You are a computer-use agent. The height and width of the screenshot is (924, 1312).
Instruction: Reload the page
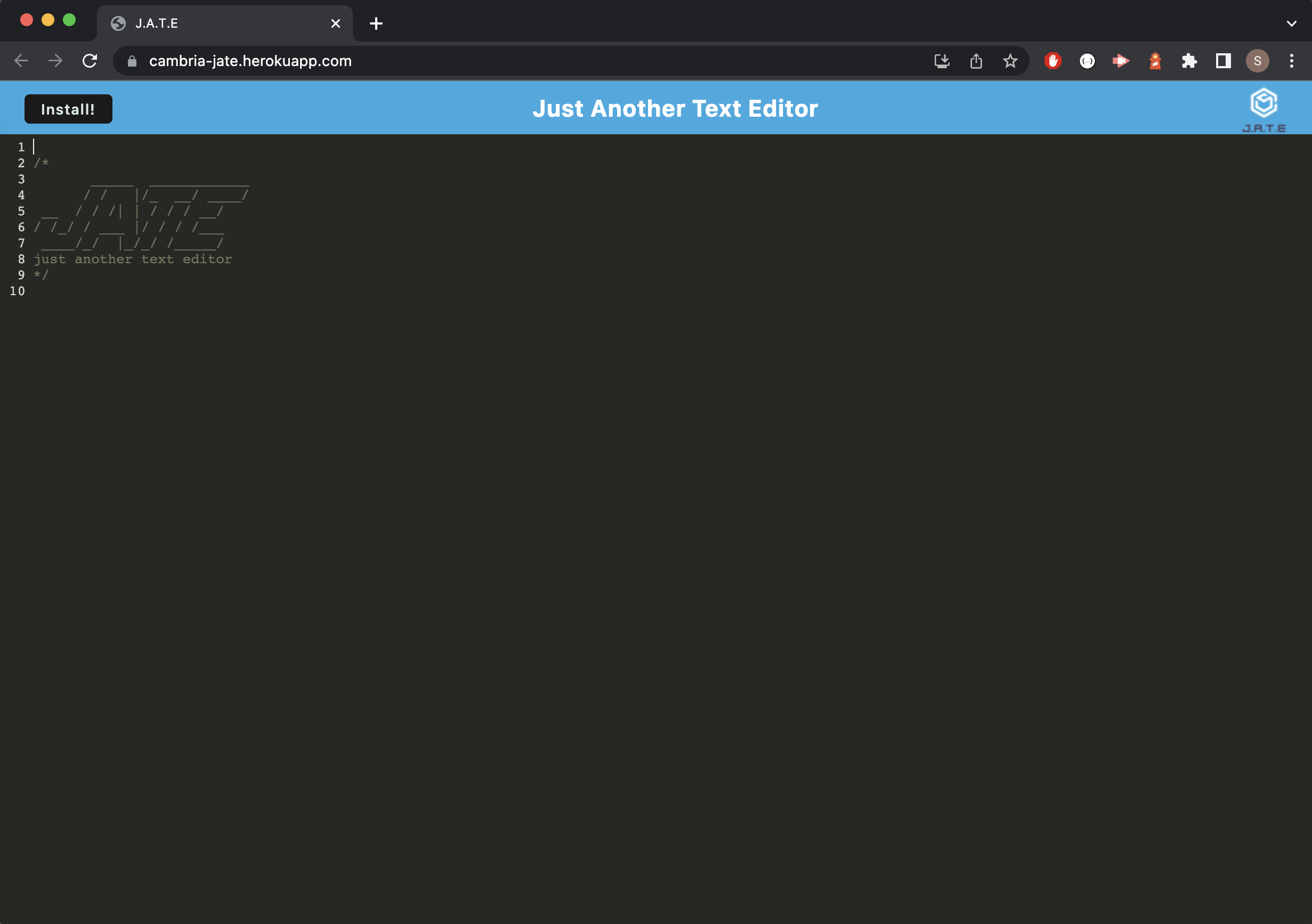[90, 61]
